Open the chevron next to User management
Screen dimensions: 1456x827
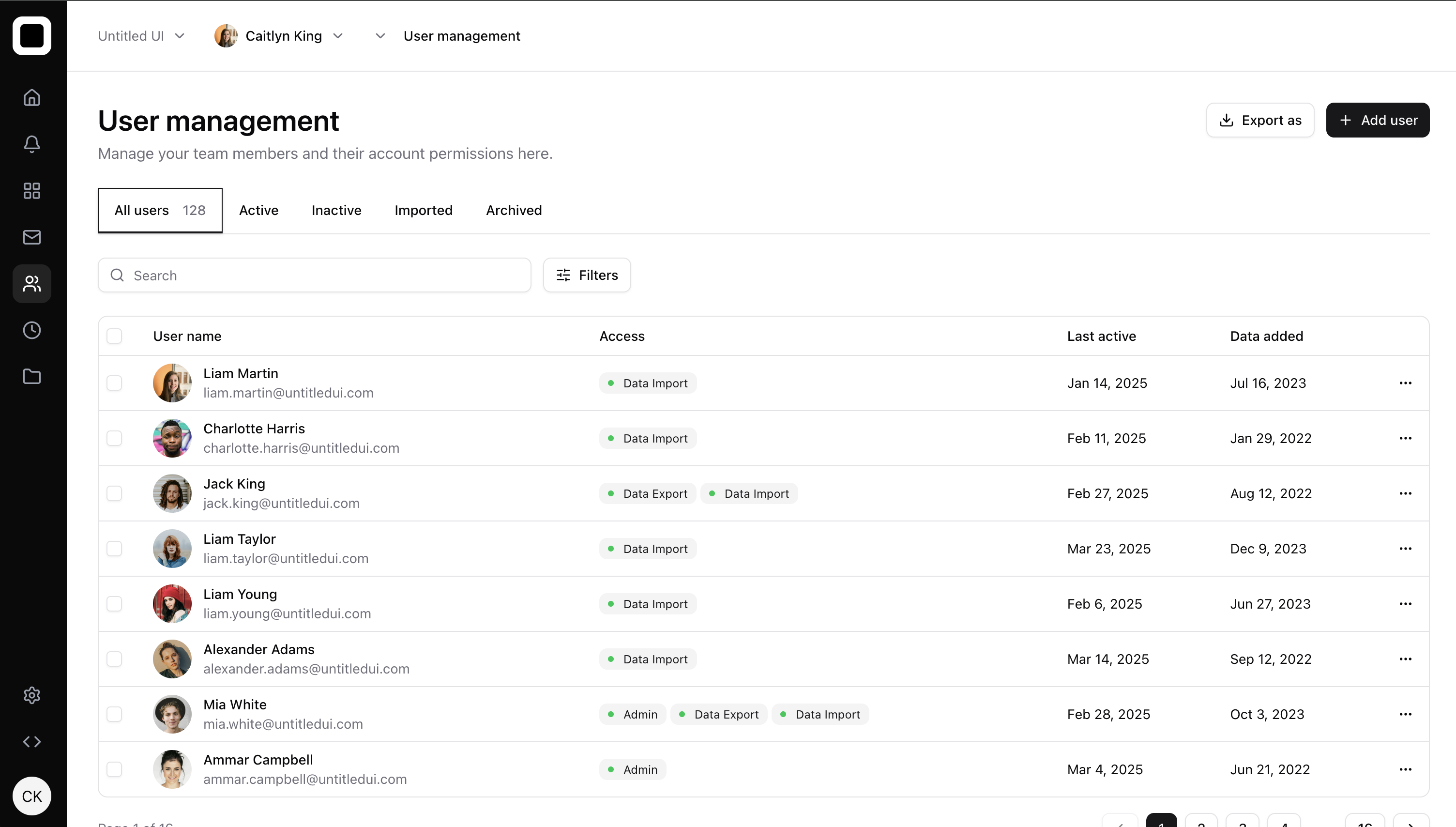tap(380, 35)
